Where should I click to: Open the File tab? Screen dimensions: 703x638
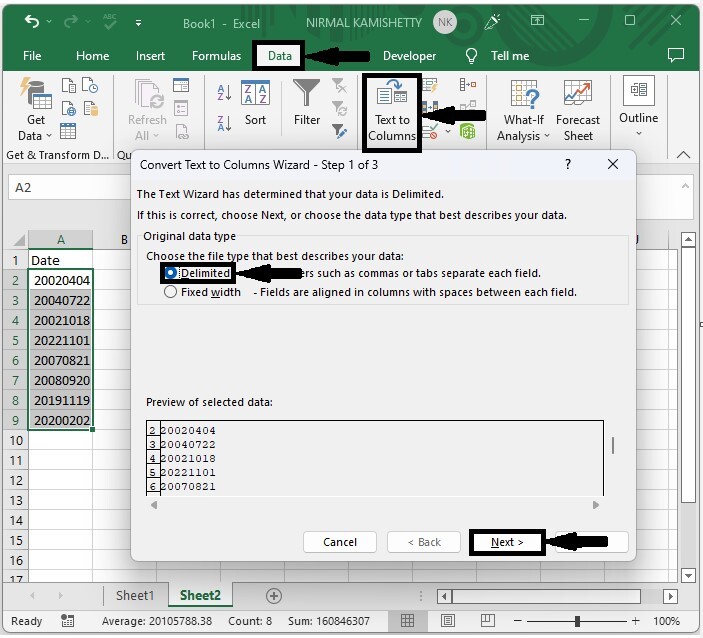(32, 56)
